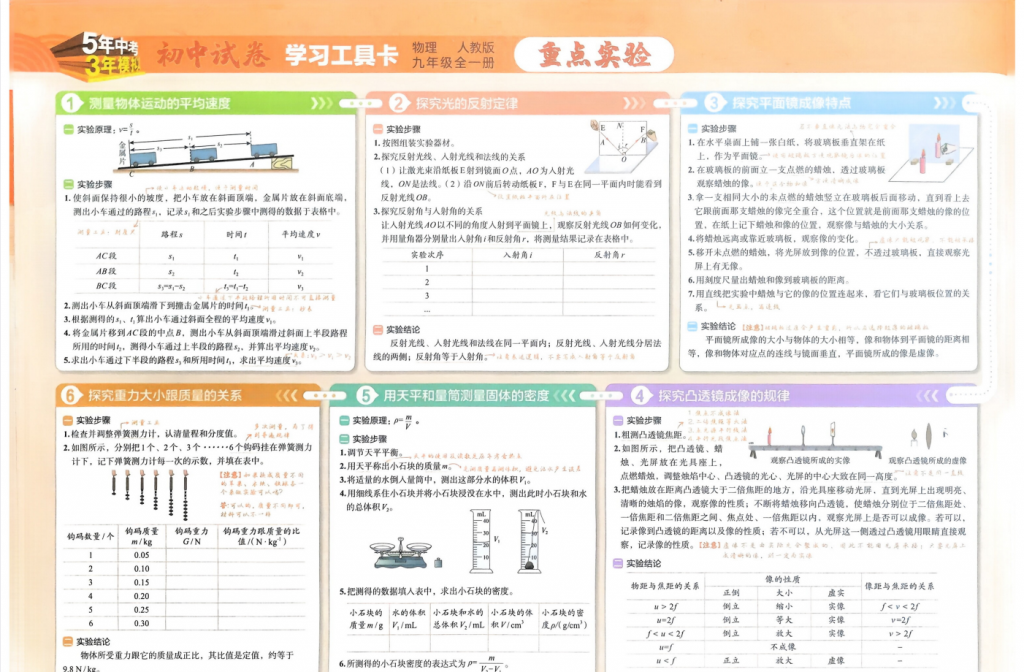This screenshot has width=1024, height=672.
Task: Select the 水的体积 V1/mL column header
Action: click(x=408, y=618)
